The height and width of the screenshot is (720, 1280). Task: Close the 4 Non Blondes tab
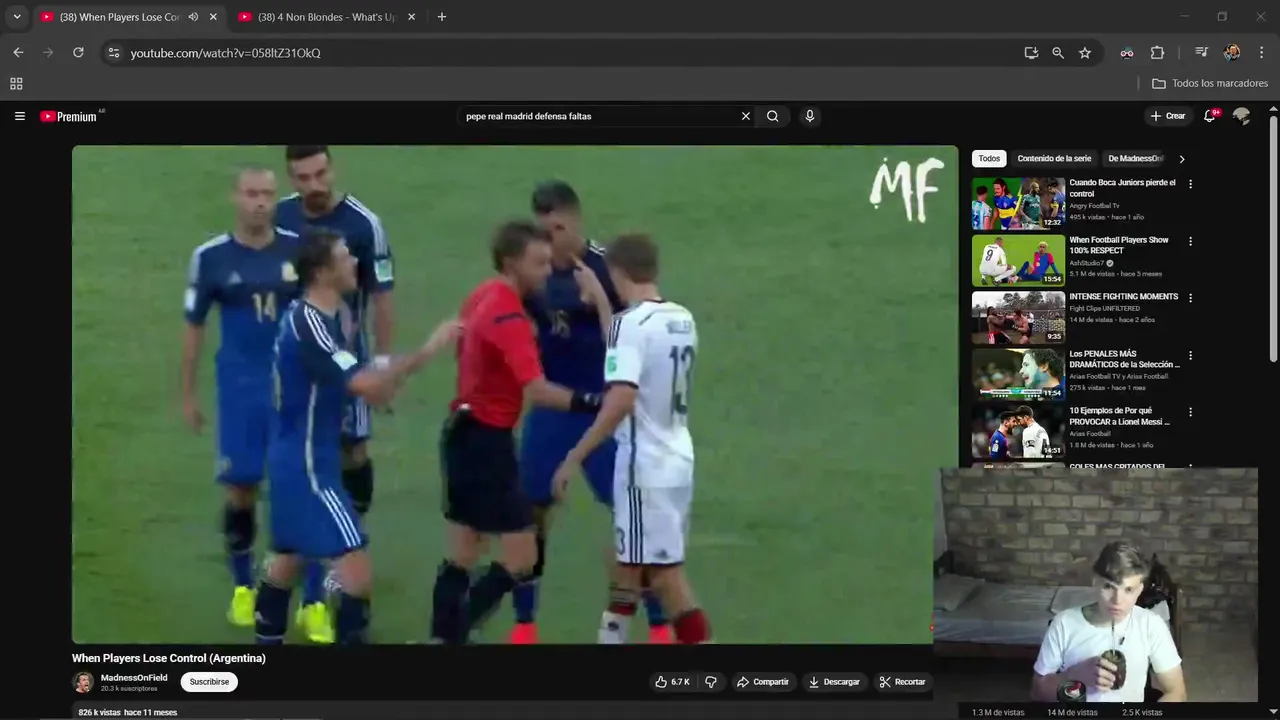(411, 17)
